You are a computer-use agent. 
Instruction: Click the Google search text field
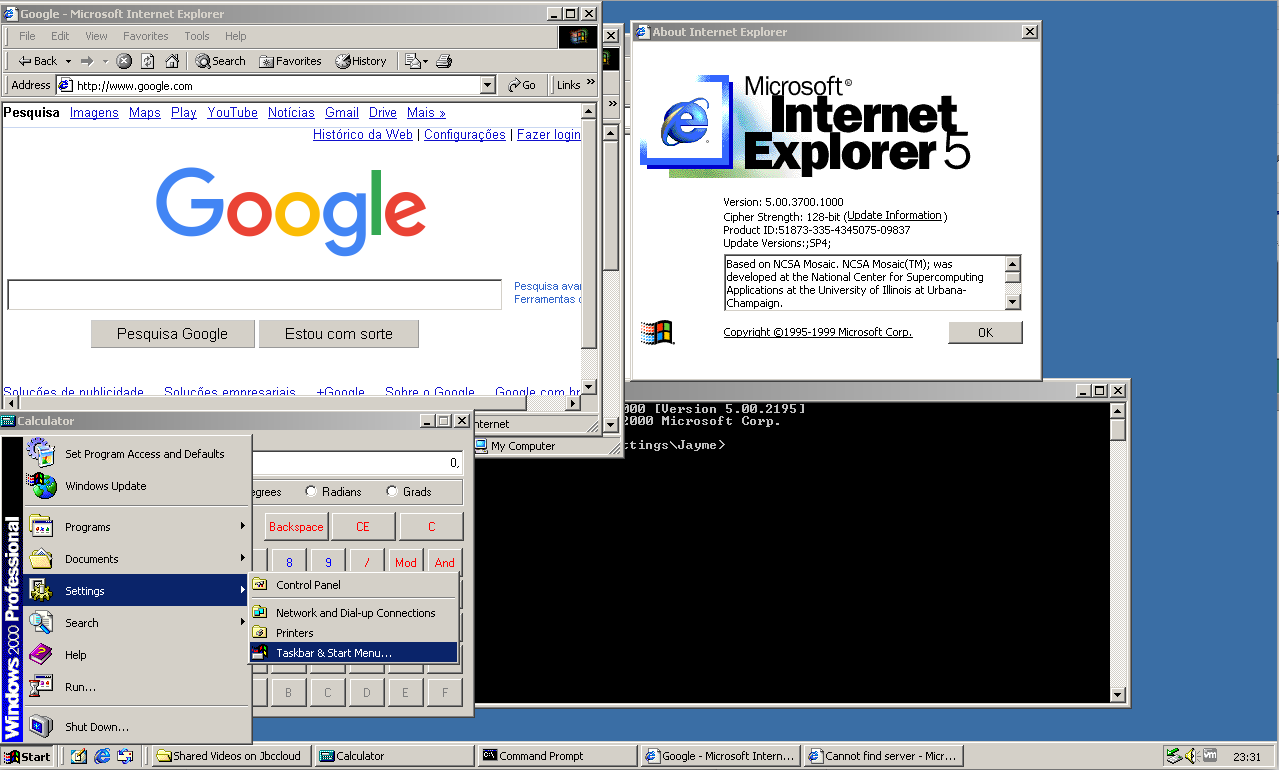[x=254, y=295]
